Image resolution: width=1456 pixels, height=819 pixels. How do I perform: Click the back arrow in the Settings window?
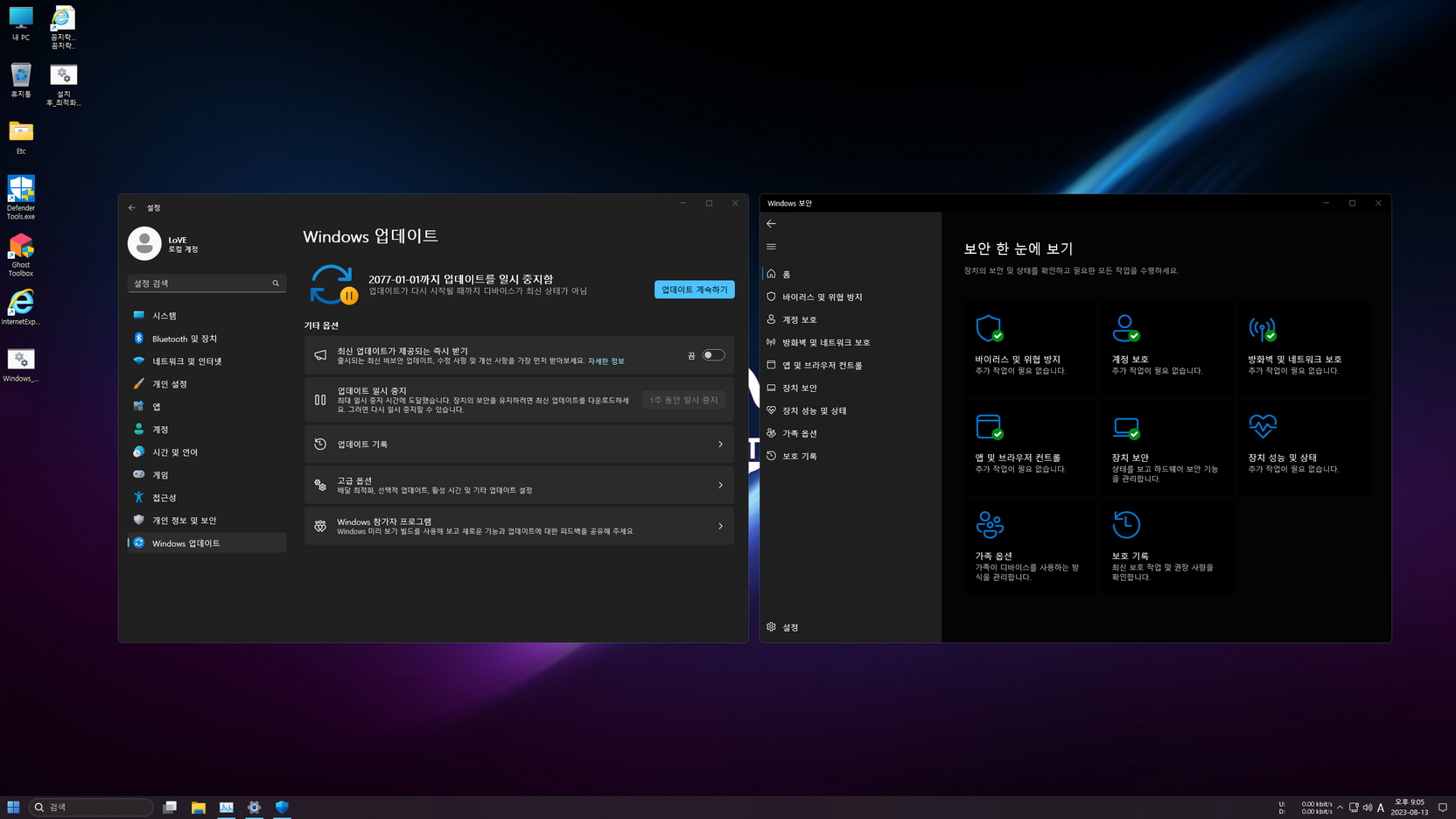[132, 207]
